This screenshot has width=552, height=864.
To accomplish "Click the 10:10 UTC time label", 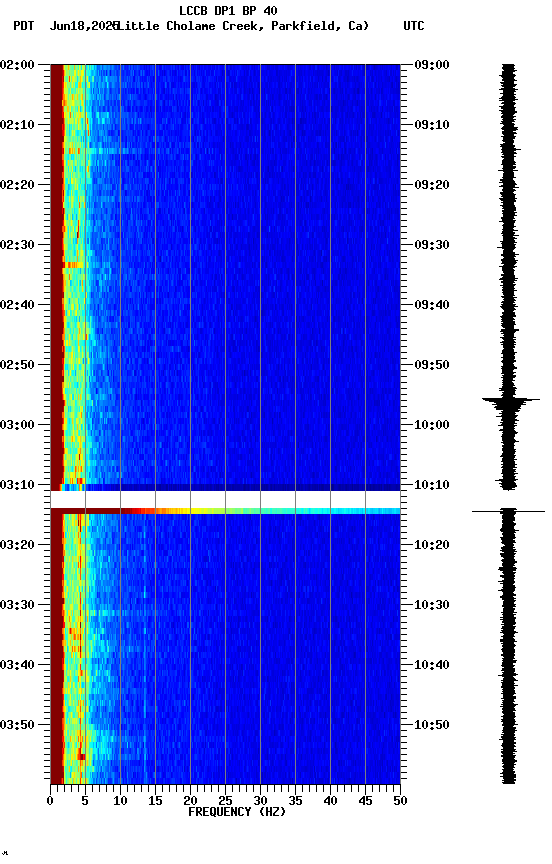I will pos(432,485).
